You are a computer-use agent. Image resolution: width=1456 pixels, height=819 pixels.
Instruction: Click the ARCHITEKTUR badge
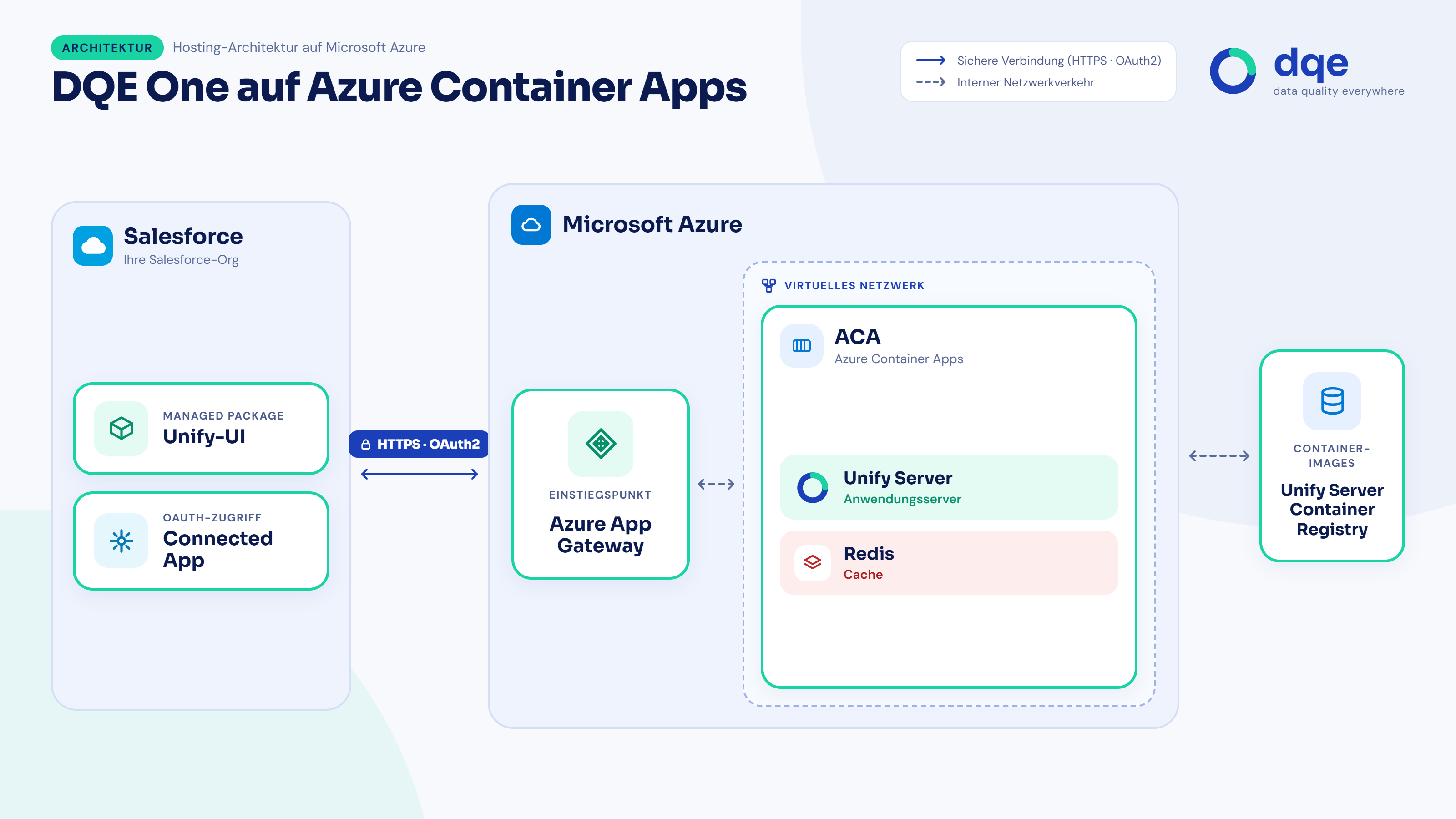(x=107, y=47)
